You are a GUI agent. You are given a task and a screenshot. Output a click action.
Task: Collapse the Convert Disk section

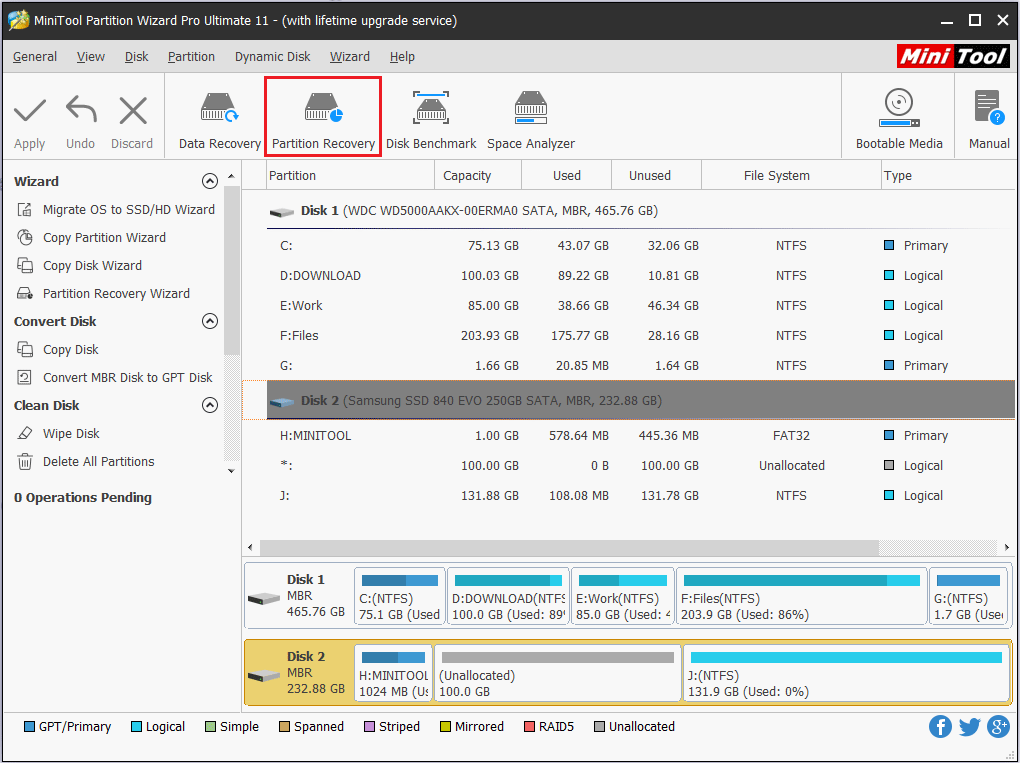(x=209, y=321)
